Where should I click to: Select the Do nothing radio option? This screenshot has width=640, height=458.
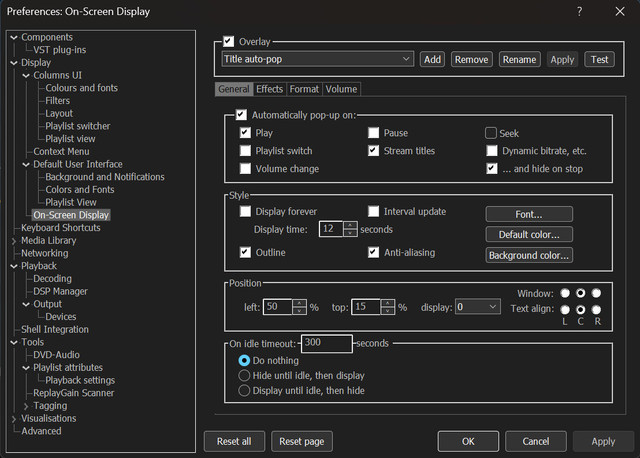[x=244, y=360]
